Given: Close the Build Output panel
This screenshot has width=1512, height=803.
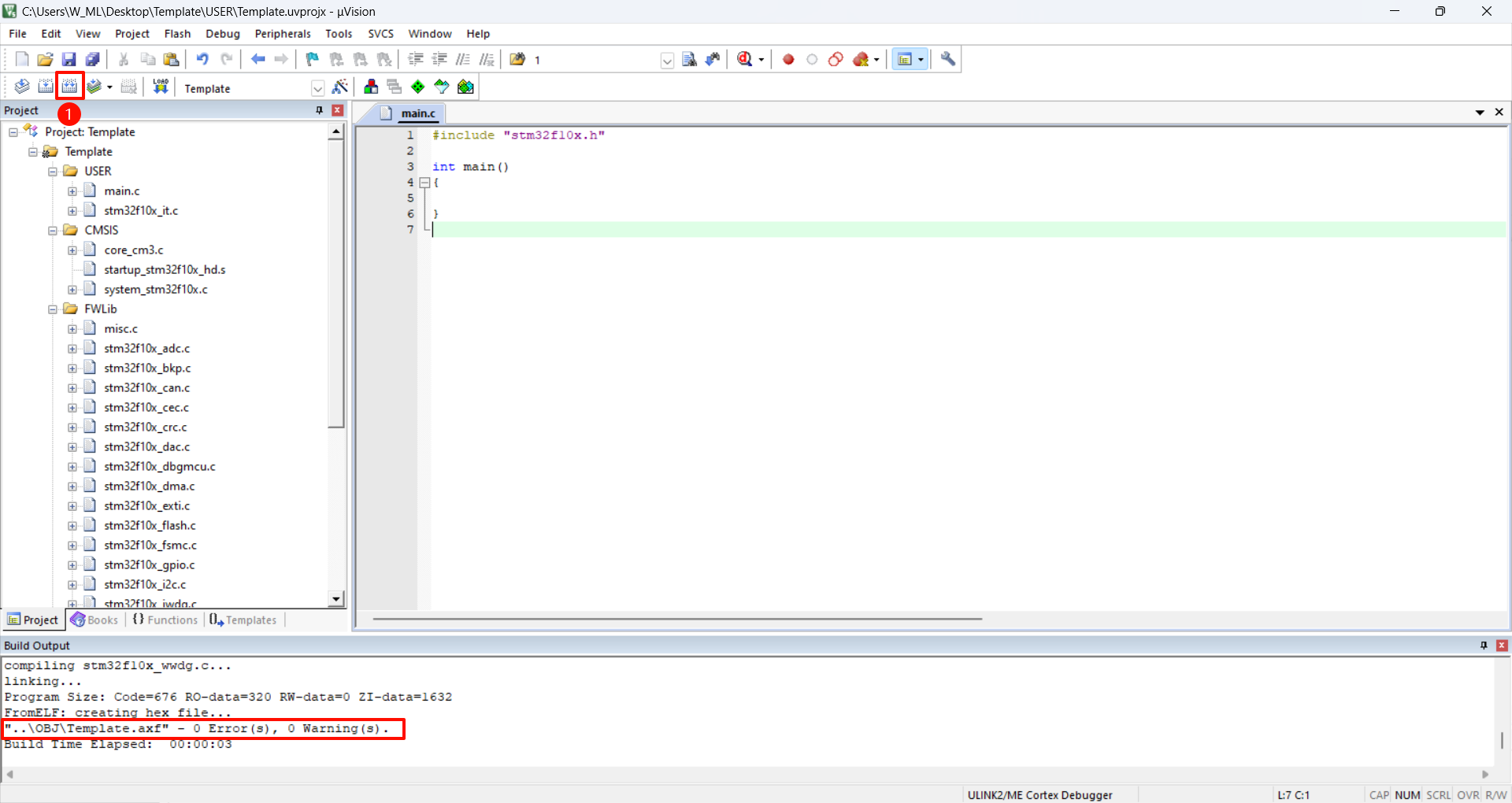Looking at the screenshot, I should pyautogui.click(x=1502, y=646).
